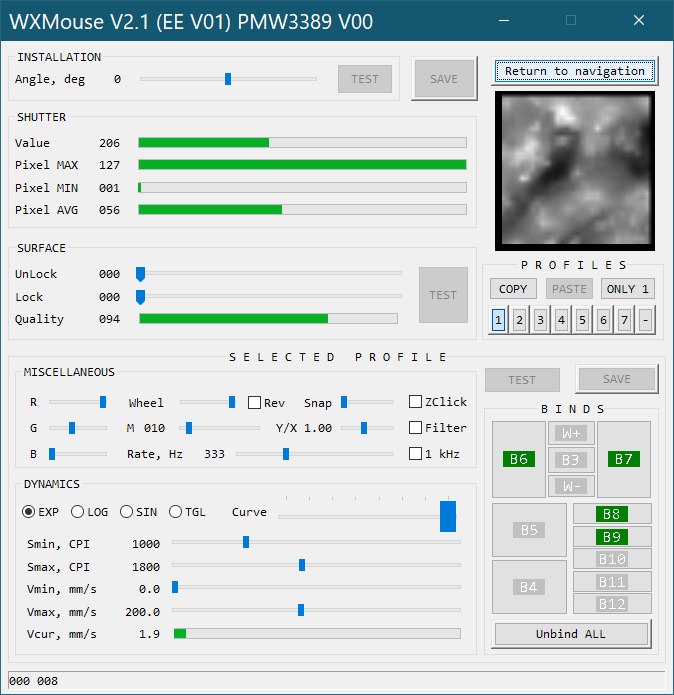Click the SAVE button beside the INSTALLATION section
Viewport: 674px width, 695px height.
[444, 79]
